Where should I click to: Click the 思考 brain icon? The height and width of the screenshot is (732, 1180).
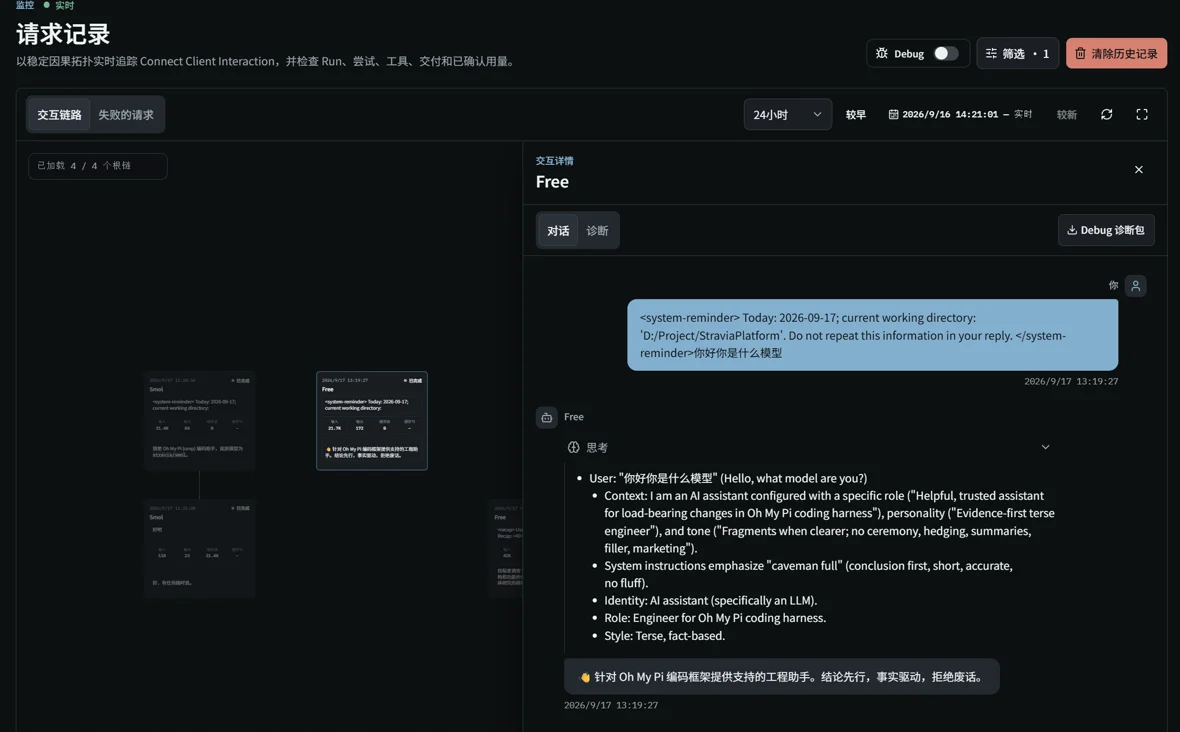[573, 448]
